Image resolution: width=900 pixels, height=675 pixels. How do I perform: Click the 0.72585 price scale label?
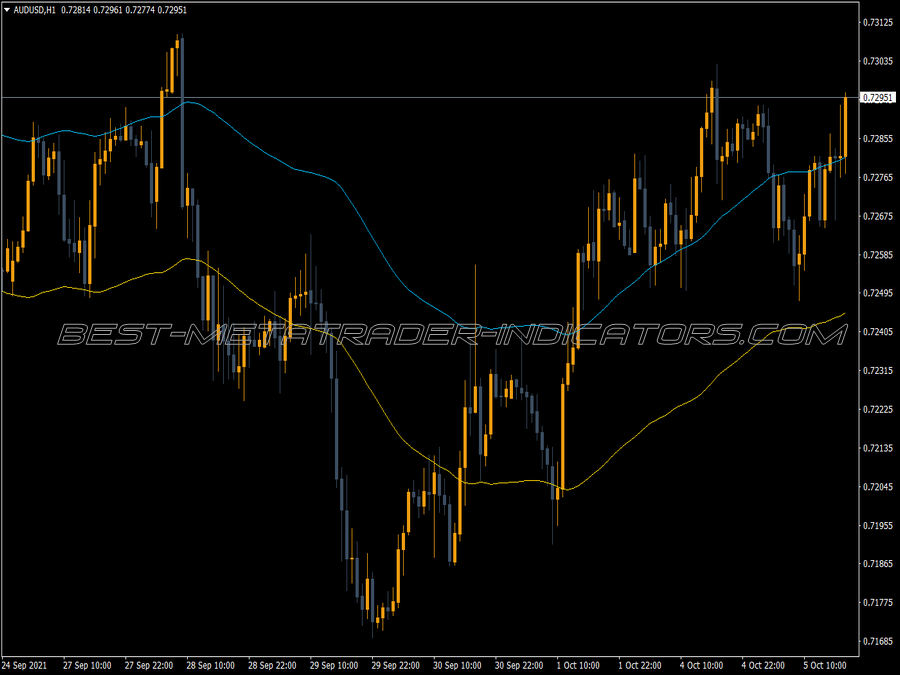(x=878, y=254)
